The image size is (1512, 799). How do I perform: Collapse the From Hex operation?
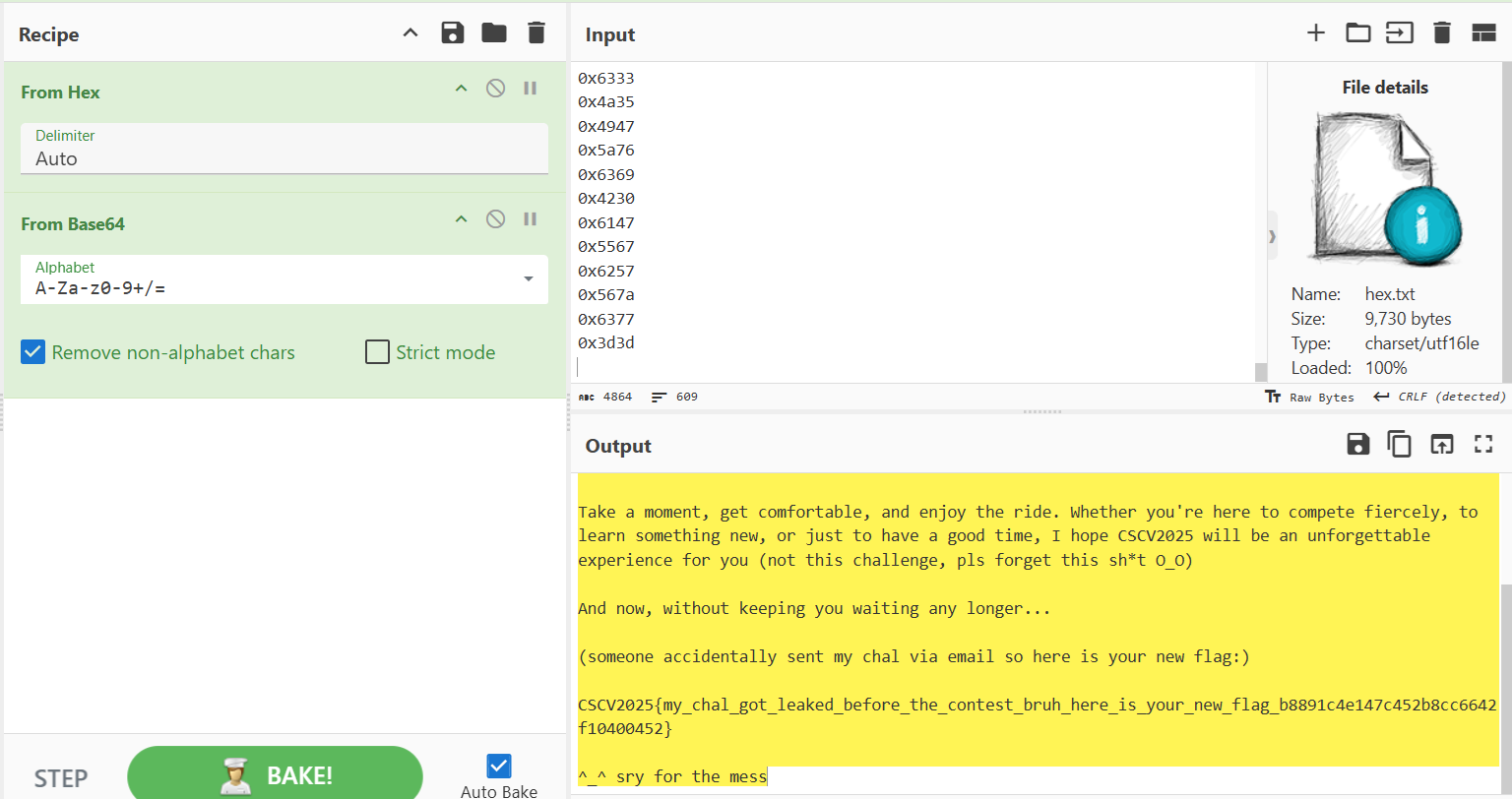pyautogui.click(x=460, y=89)
